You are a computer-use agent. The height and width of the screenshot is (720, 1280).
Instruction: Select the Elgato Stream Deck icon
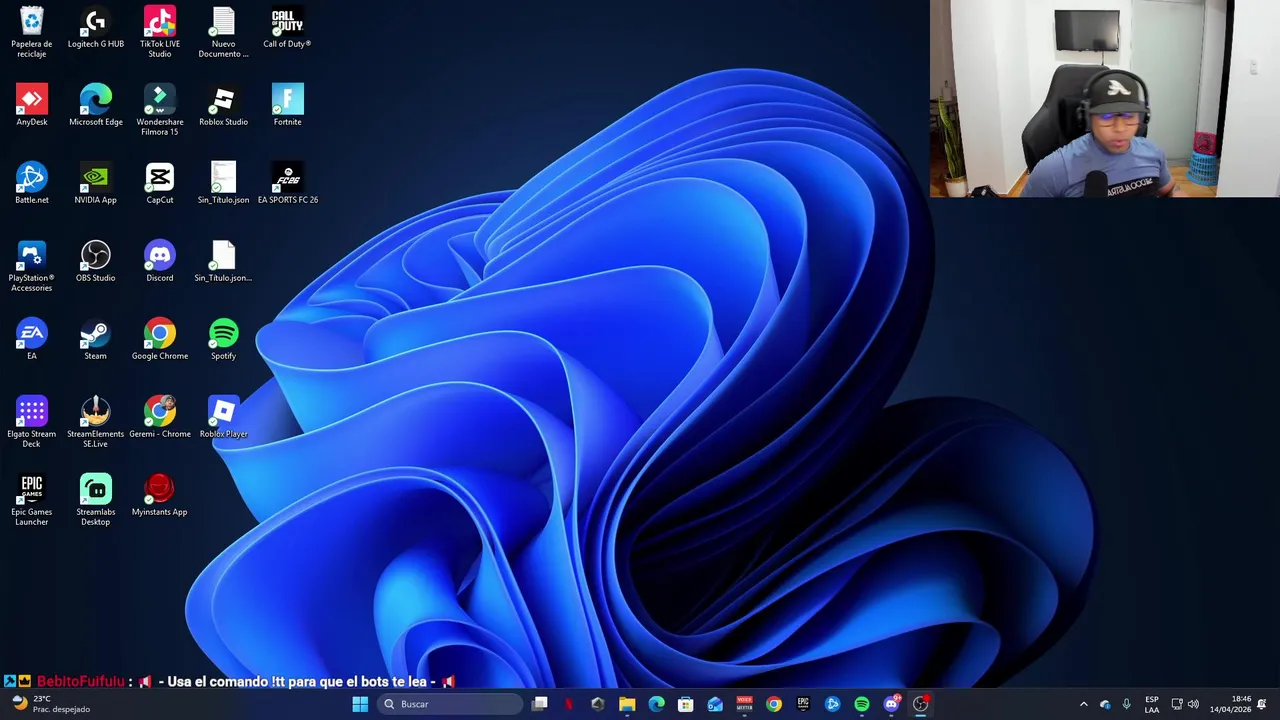pyautogui.click(x=32, y=422)
